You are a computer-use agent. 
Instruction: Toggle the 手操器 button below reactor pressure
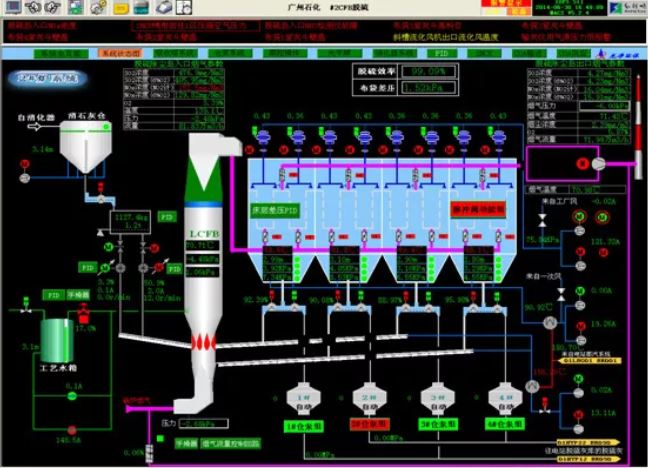coord(186,442)
